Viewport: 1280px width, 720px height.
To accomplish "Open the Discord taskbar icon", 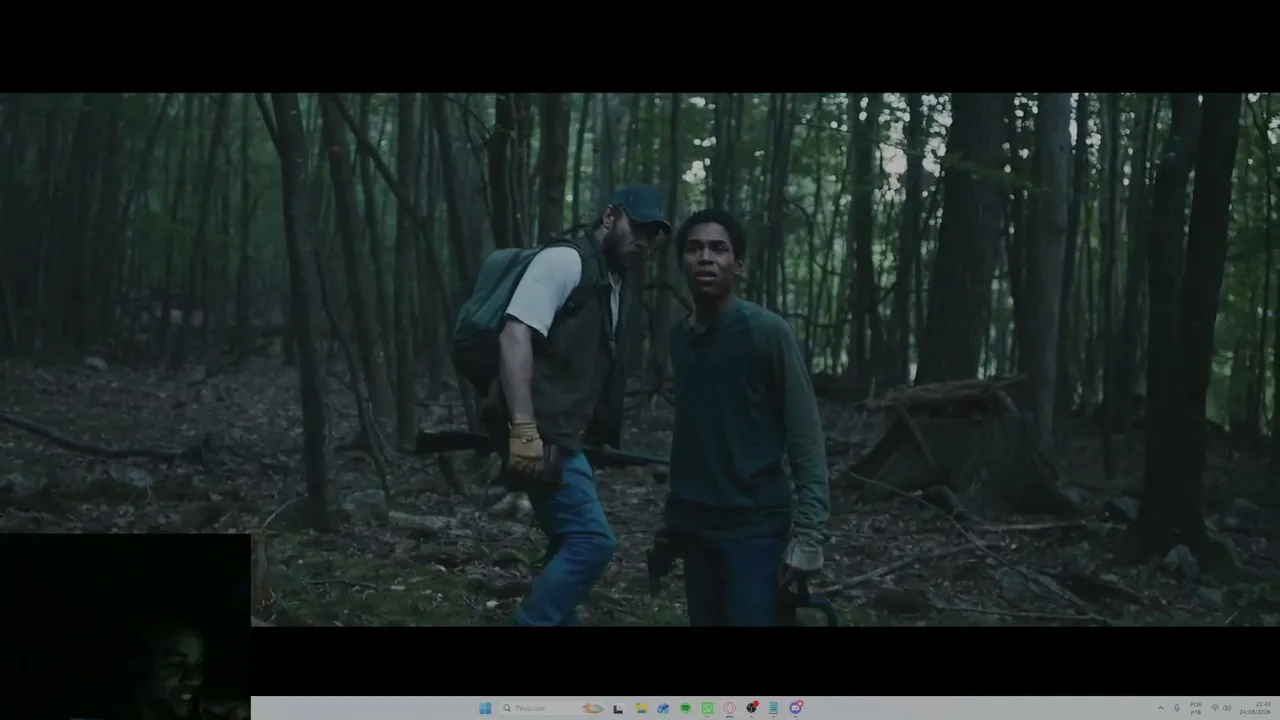I will pos(796,708).
